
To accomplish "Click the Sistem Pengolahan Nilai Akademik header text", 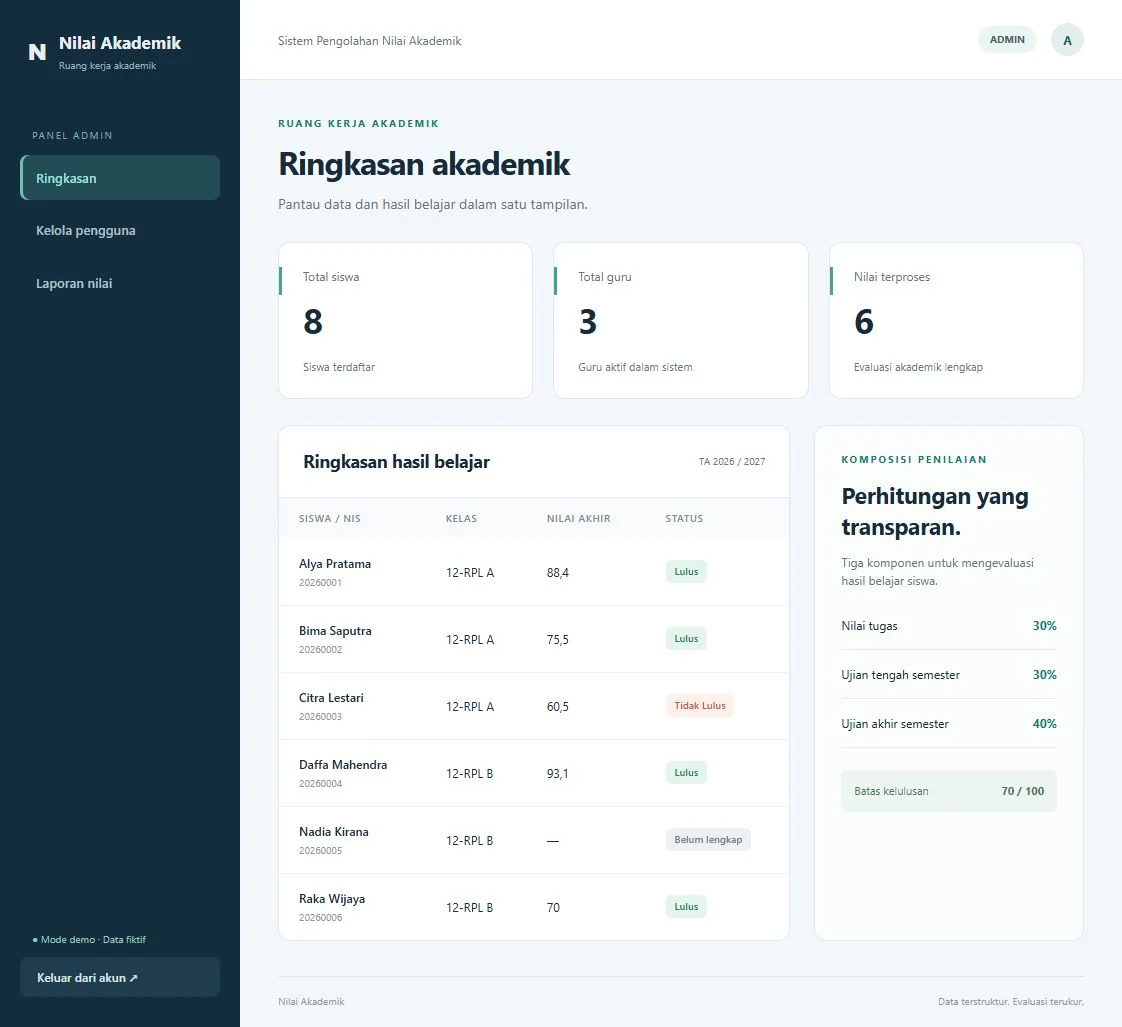I will pyautogui.click(x=369, y=41).
